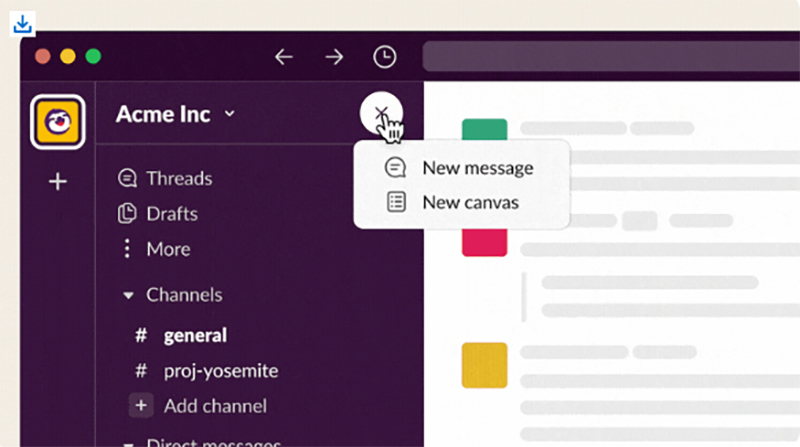Open the #general channel
This screenshot has width=800, height=447.
(194, 336)
